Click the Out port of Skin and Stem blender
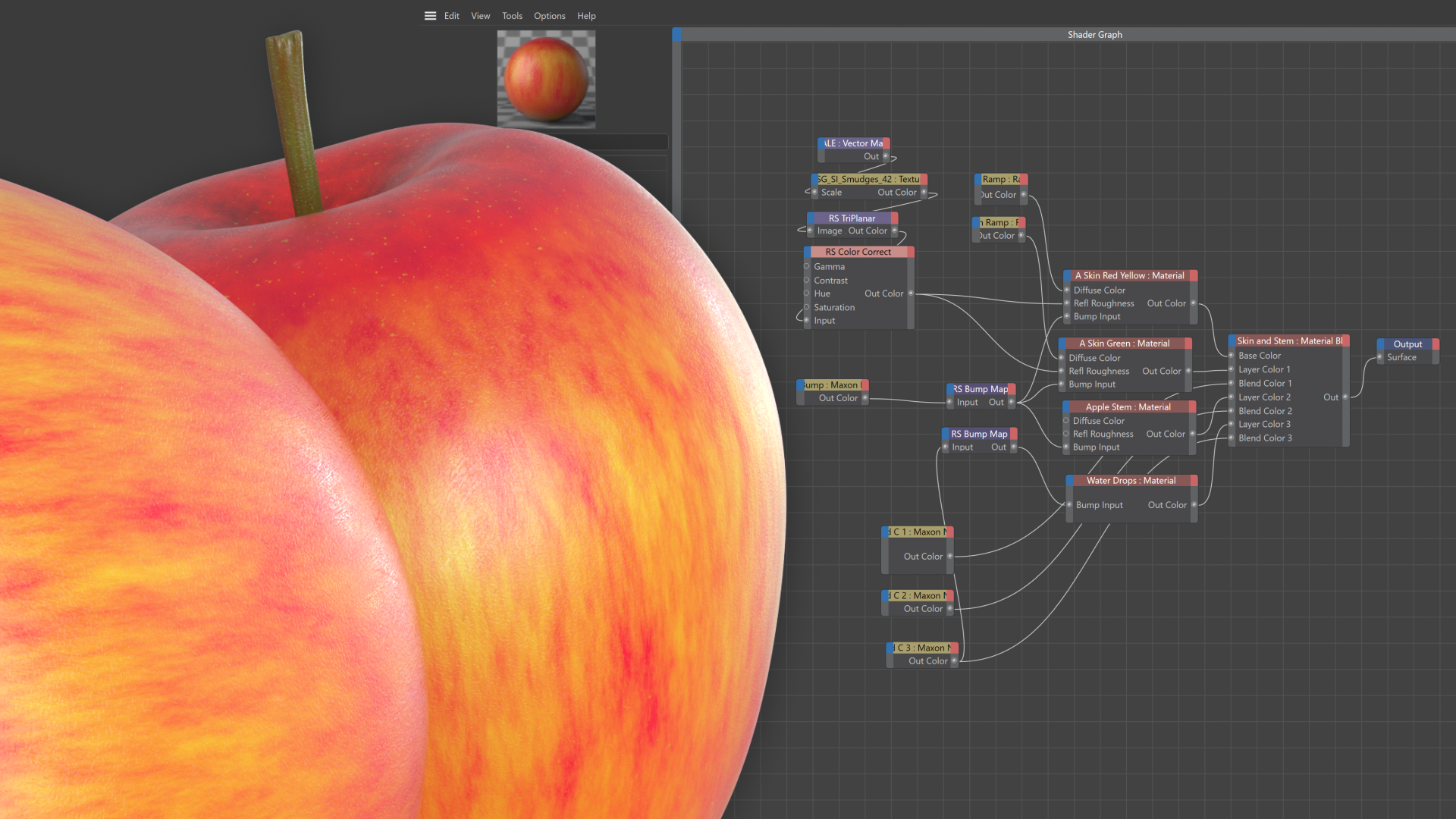Screen dimensions: 1456x819 [1345, 397]
